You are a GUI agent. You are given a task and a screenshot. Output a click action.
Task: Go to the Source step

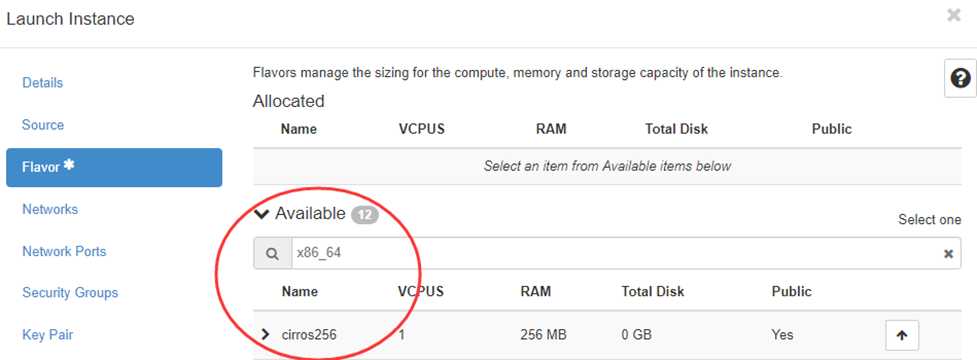(x=43, y=125)
